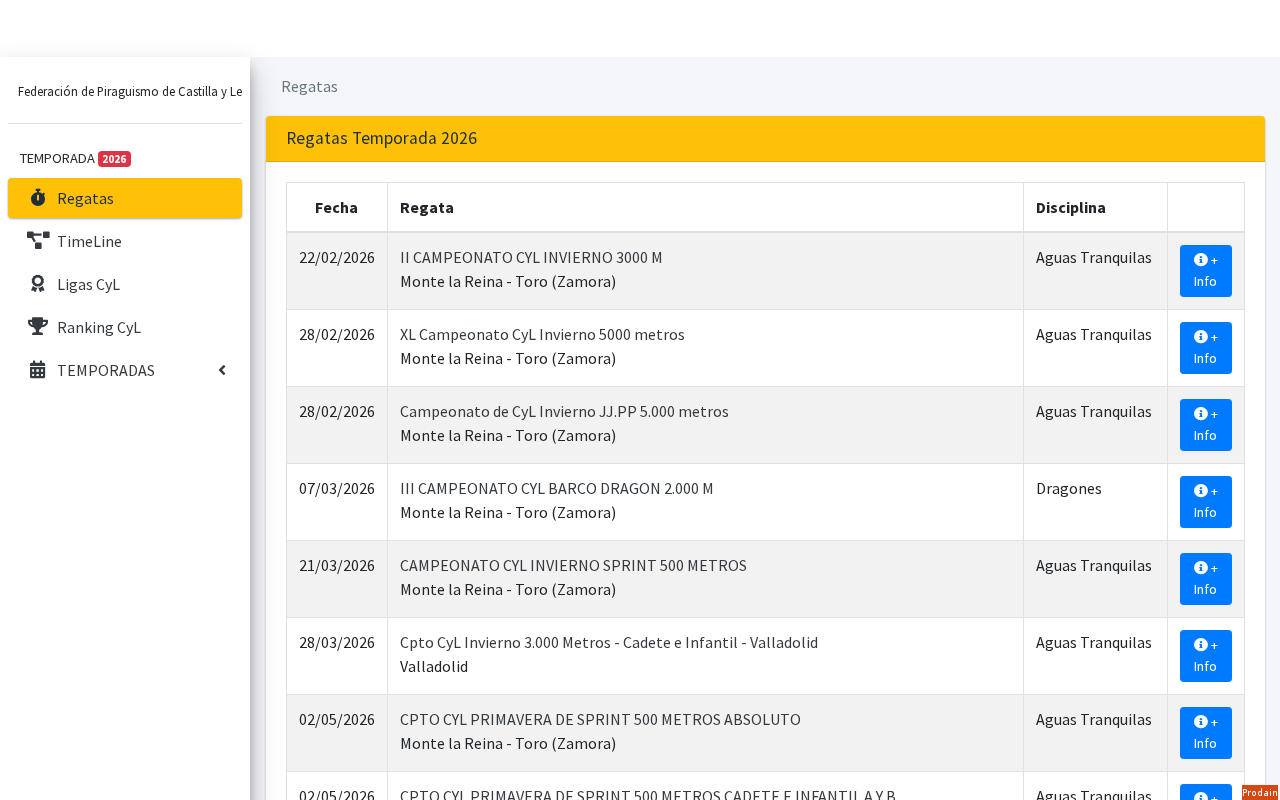Click the calendar icon beside TEMPORADAS

point(38,370)
